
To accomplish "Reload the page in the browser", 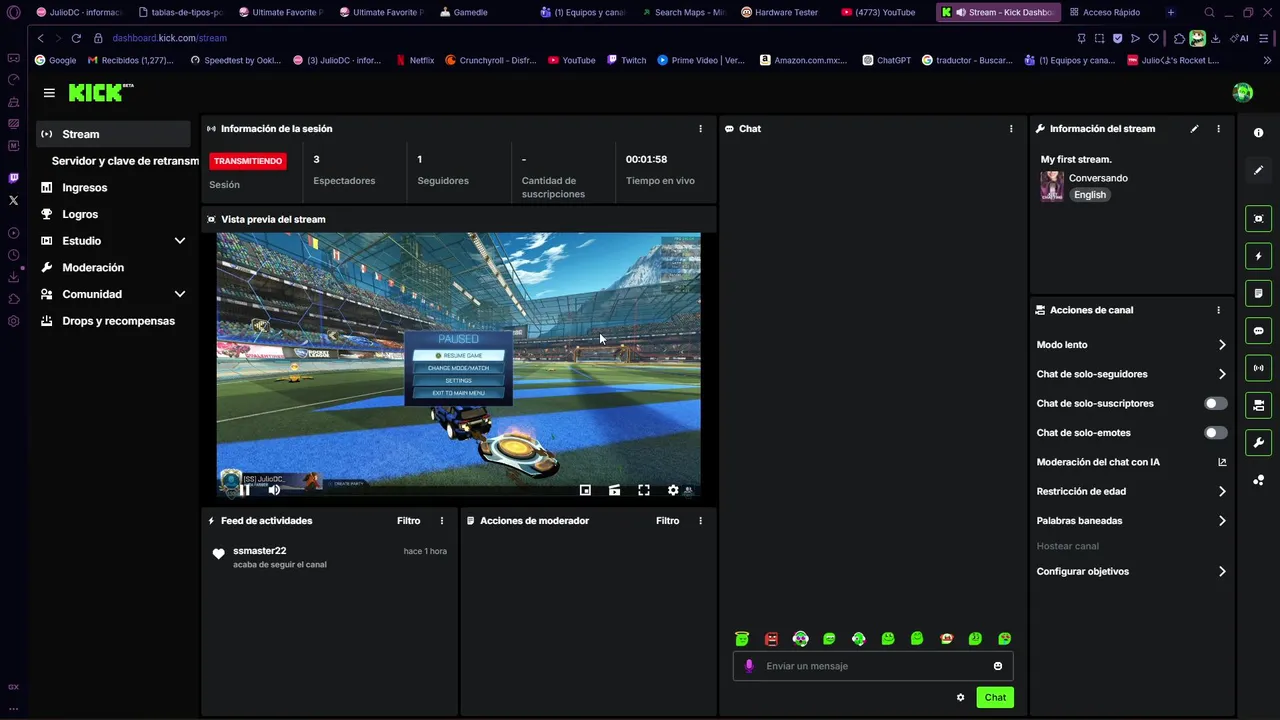I will click(76, 38).
